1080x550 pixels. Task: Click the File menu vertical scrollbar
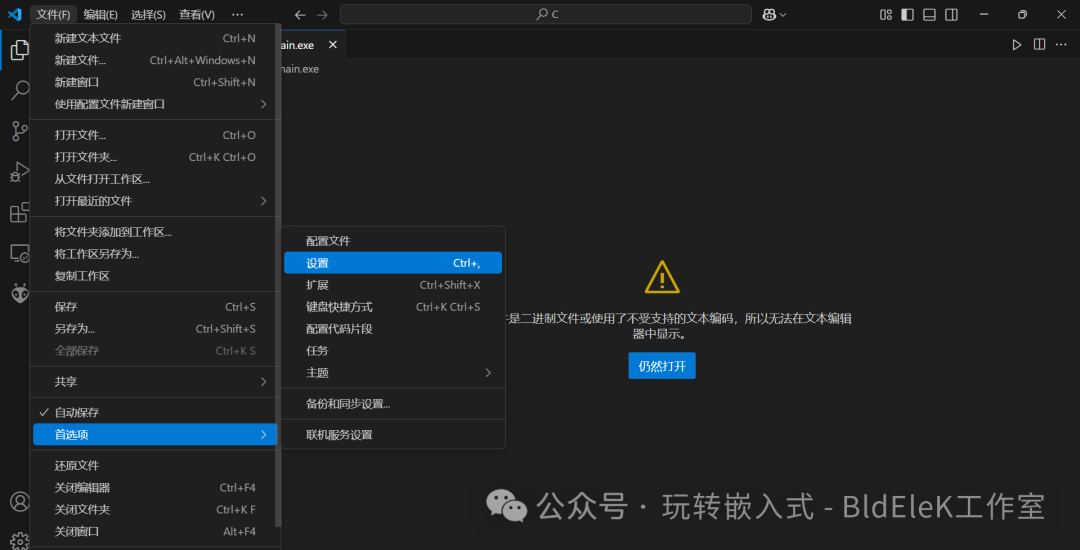point(279,275)
